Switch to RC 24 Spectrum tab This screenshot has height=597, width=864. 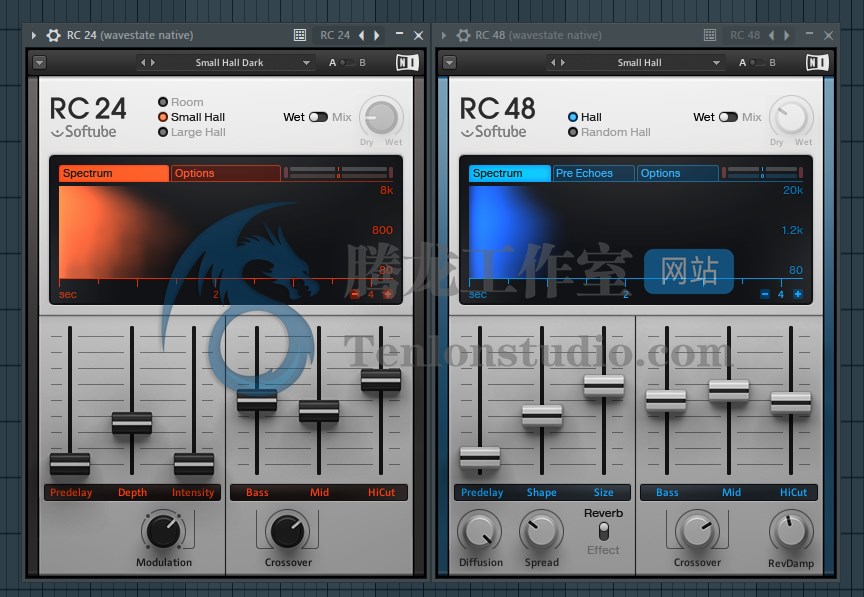coord(114,173)
